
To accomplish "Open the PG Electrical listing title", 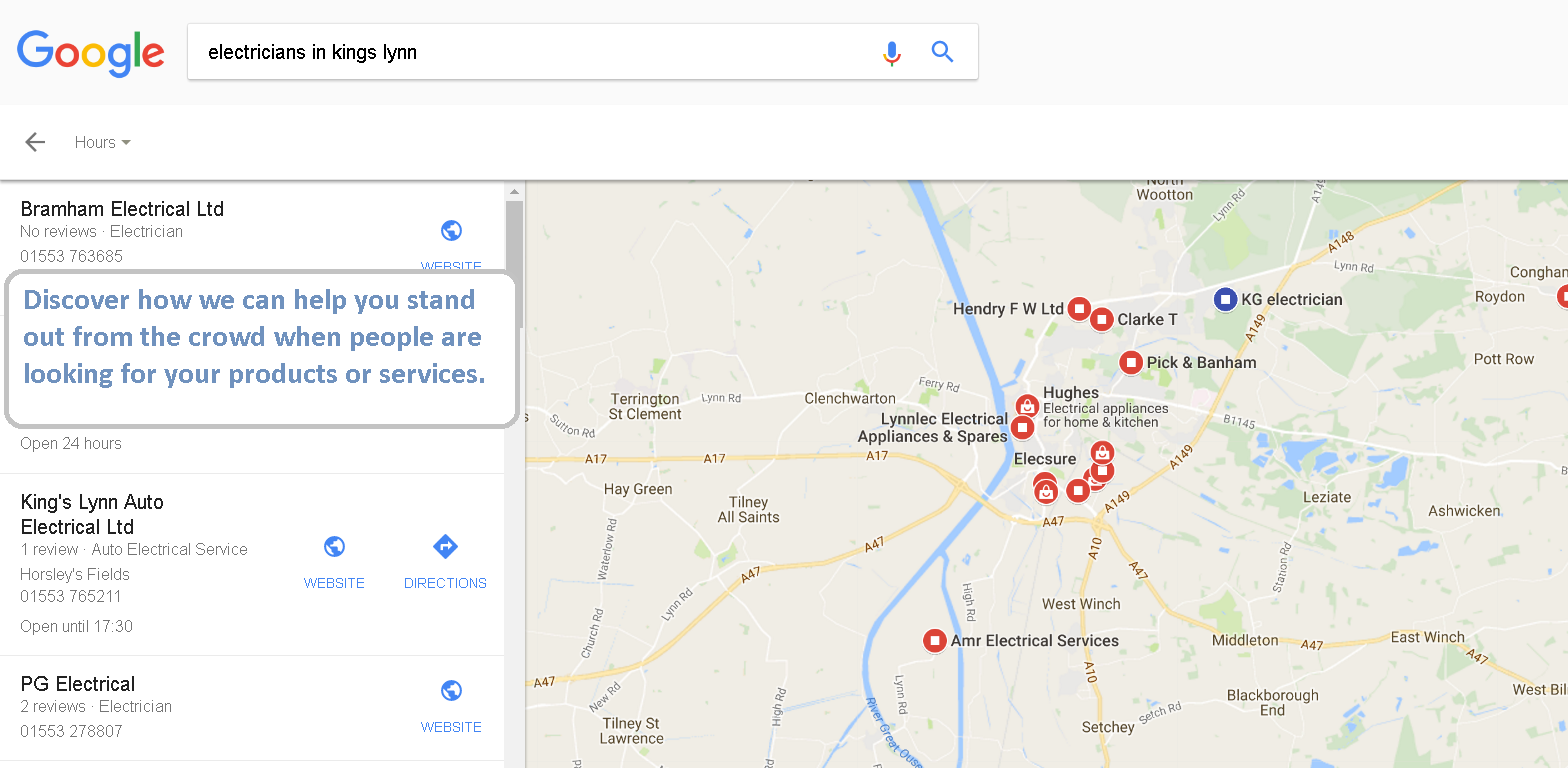I will [78, 684].
